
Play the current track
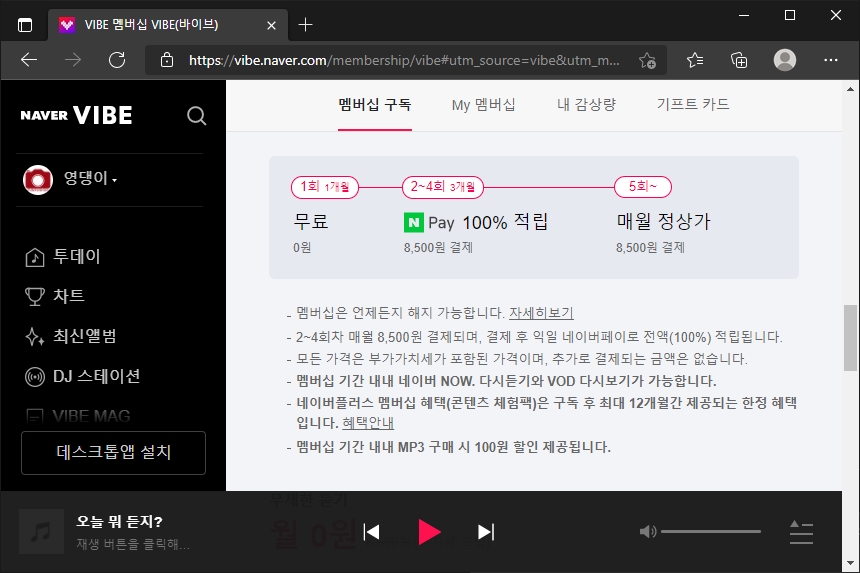tap(429, 532)
